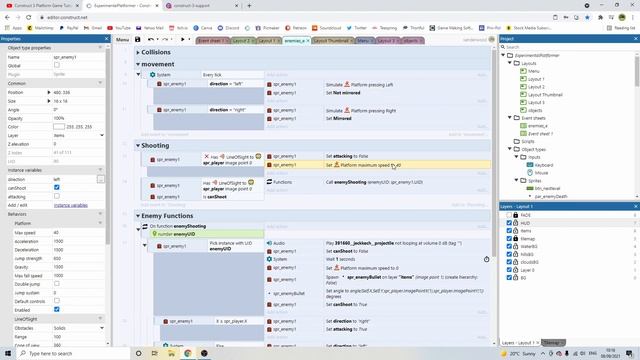640x360 pixels.
Task: Open File Explorer from the taskbar
Action: tap(171, 353)
